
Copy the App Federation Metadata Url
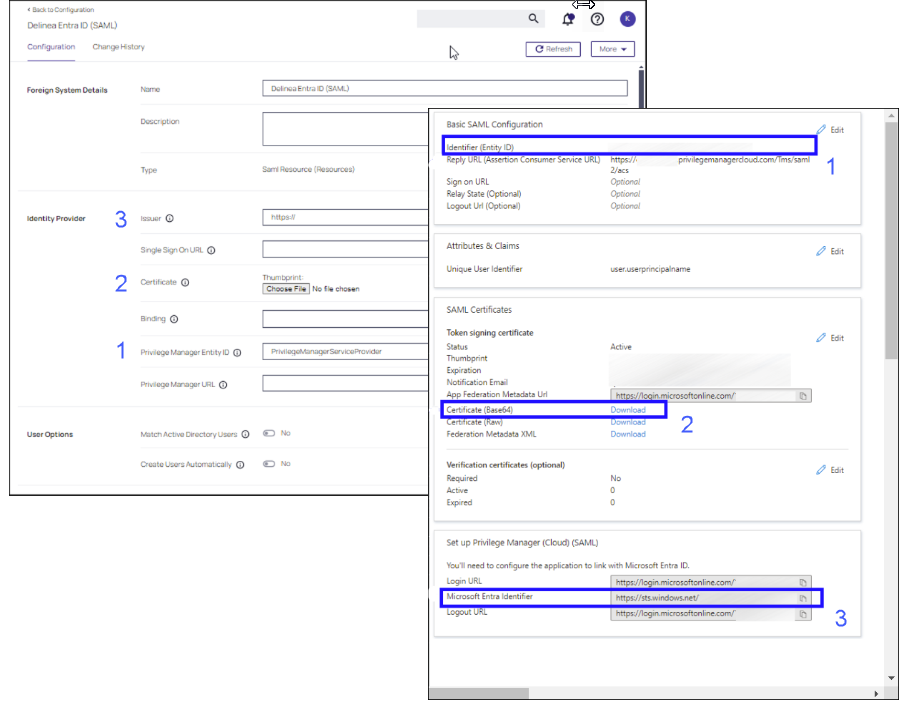point(802,396)
